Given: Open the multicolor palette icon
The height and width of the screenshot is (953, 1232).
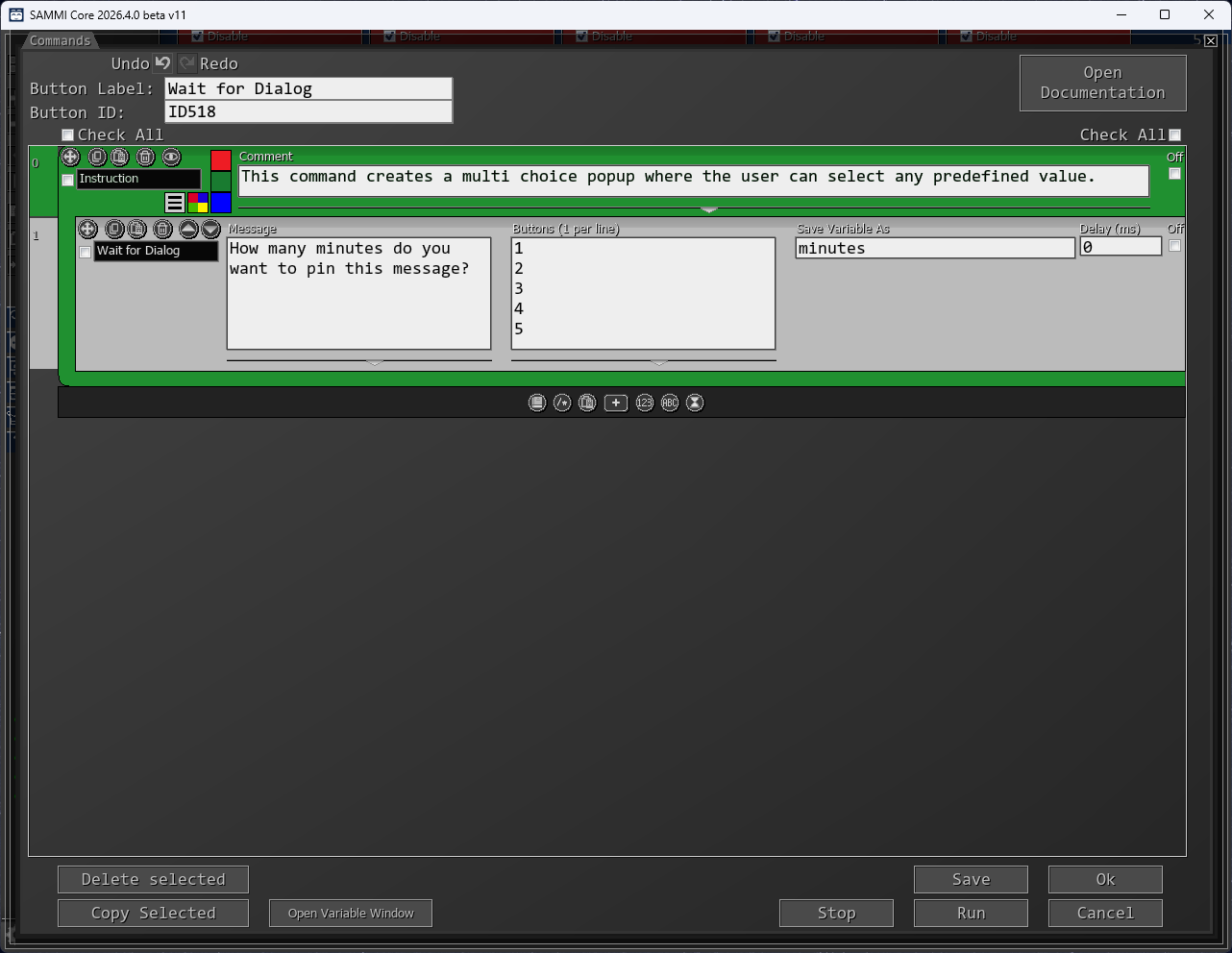Looking at the screenshot, I should 198,202.
